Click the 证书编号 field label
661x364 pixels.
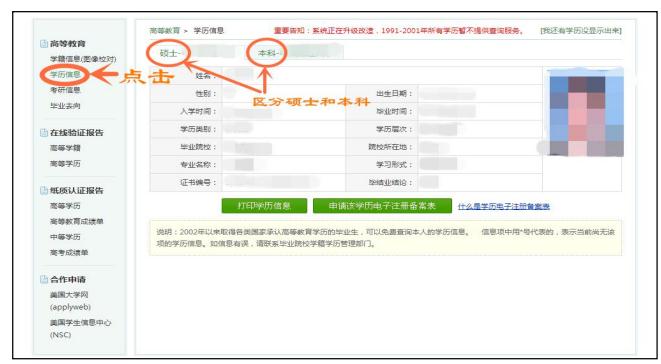198,183
